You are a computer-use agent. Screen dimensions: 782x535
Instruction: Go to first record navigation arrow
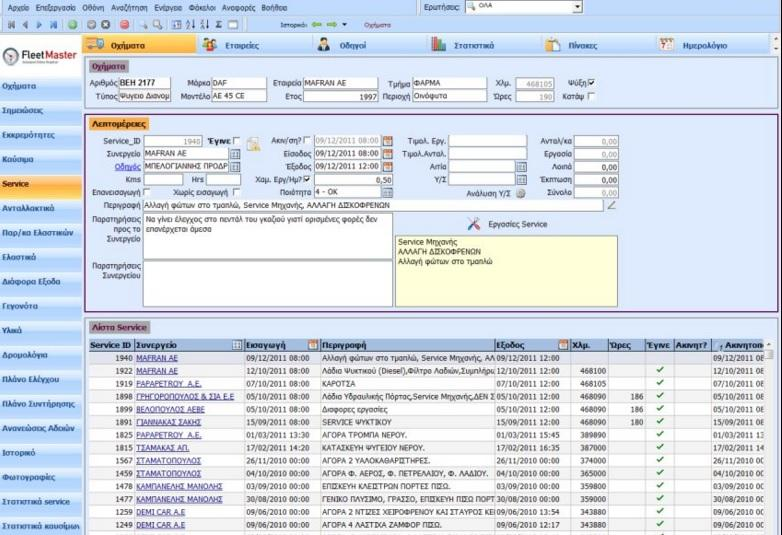click(11, 25)
